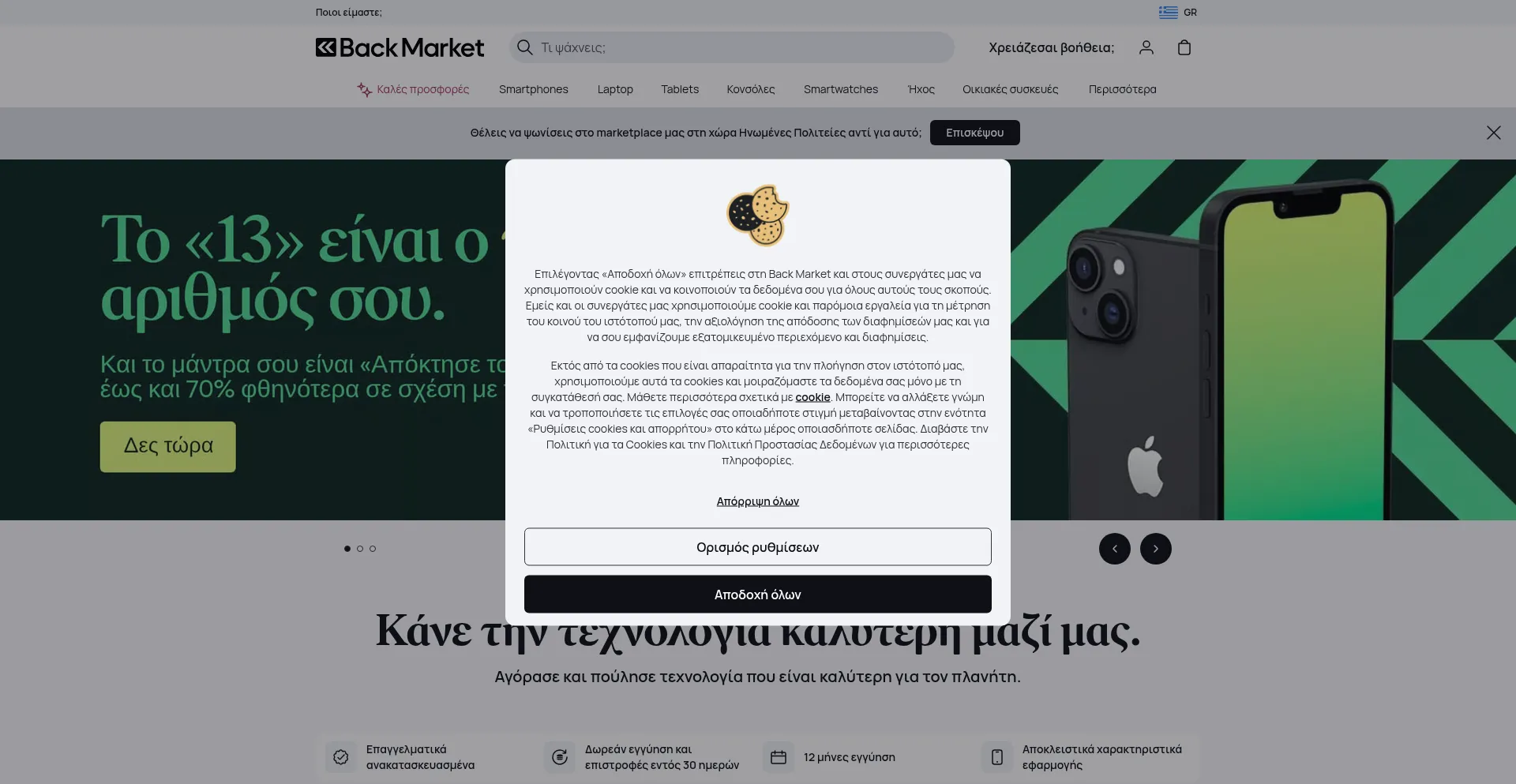This screenshot has width=1516, height=784.
Task: Open the Smartphones category
Action: [x=534, y=89]
